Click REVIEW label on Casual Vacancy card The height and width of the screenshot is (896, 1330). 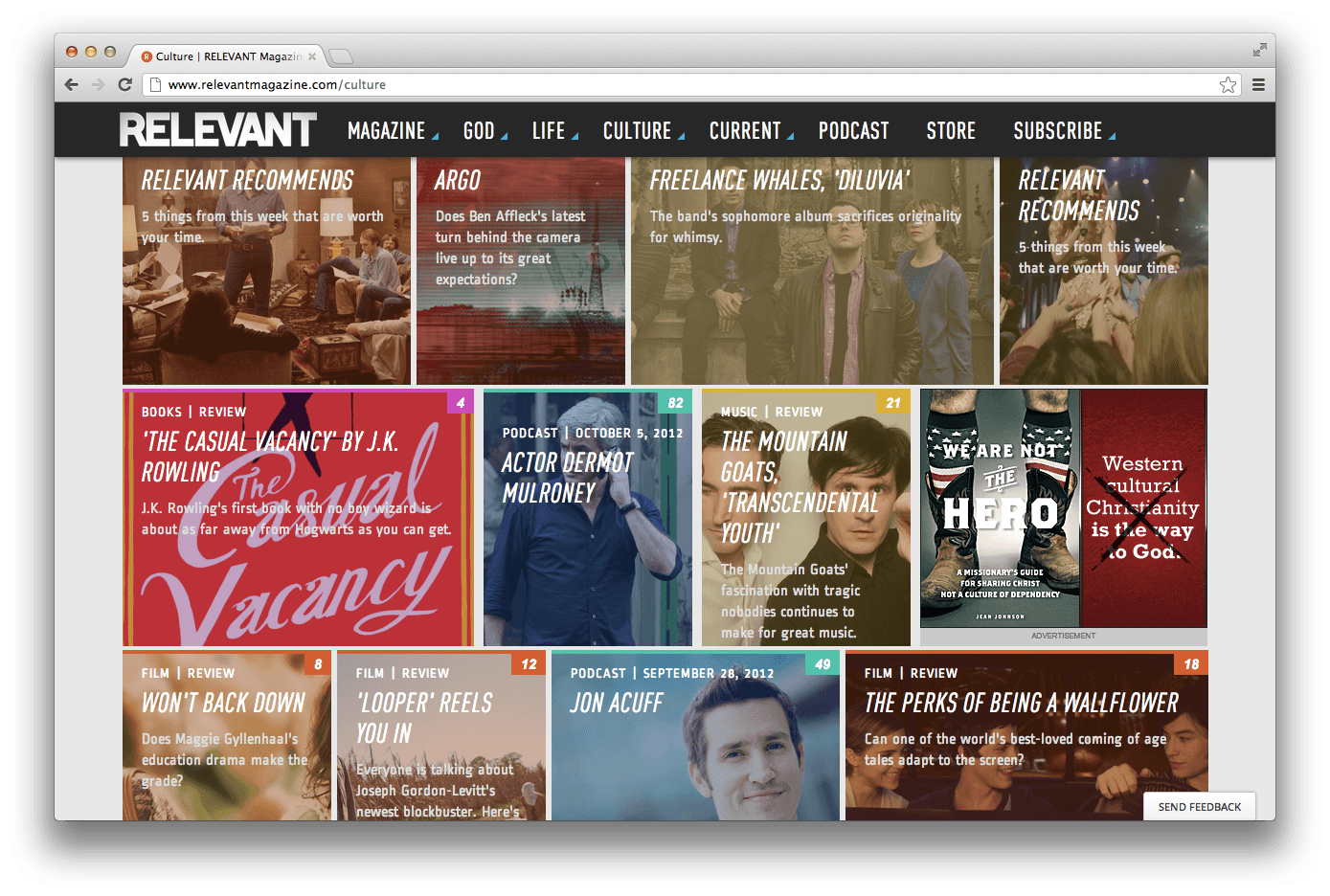tap(222, 412)
